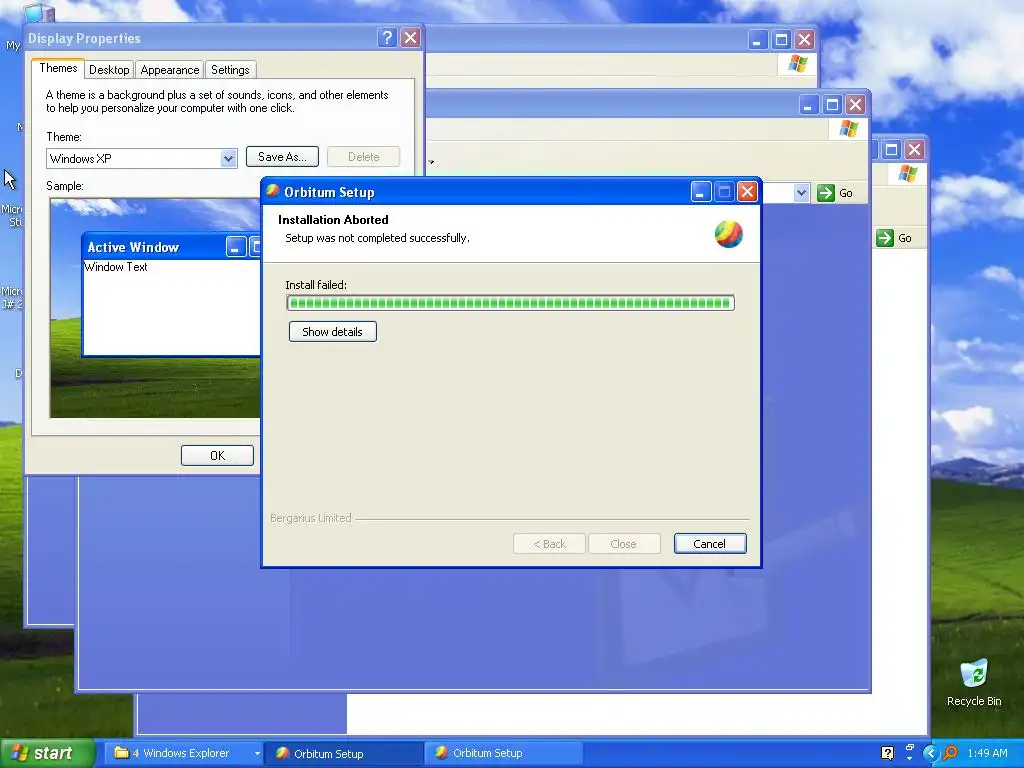
Task: Click the OK button in Display Properties
Action: click(x=217, y=455)
